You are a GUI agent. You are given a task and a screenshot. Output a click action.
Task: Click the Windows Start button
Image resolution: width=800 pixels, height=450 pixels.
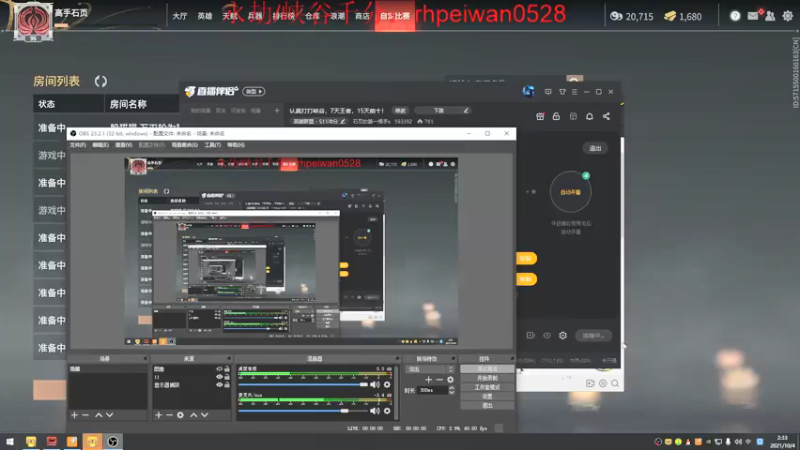10,441
